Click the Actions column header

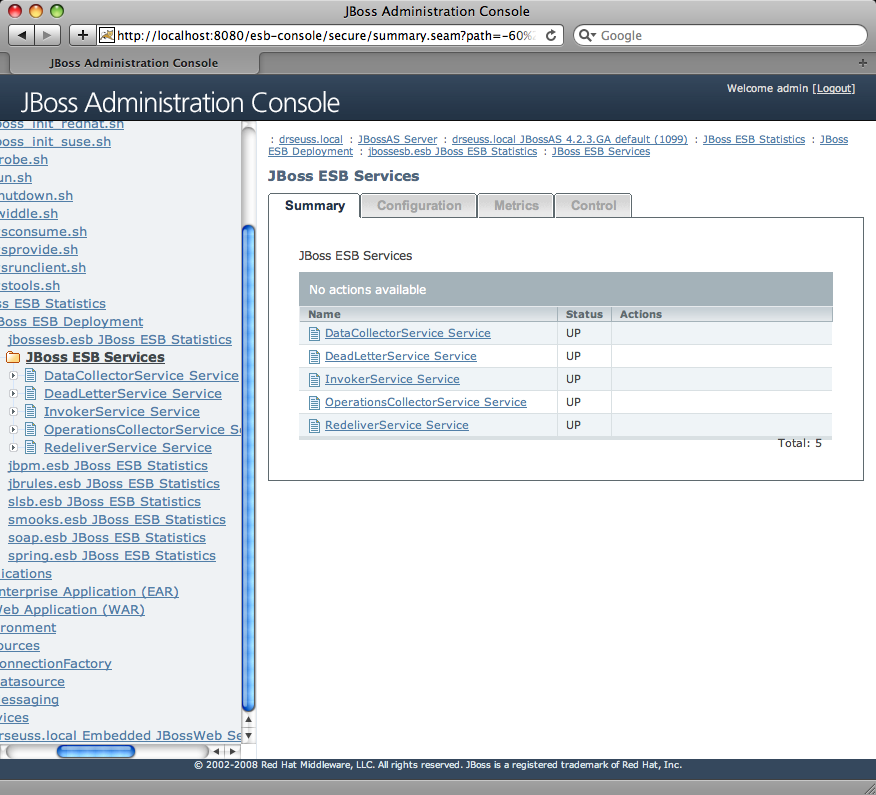[x=722, y=314]
